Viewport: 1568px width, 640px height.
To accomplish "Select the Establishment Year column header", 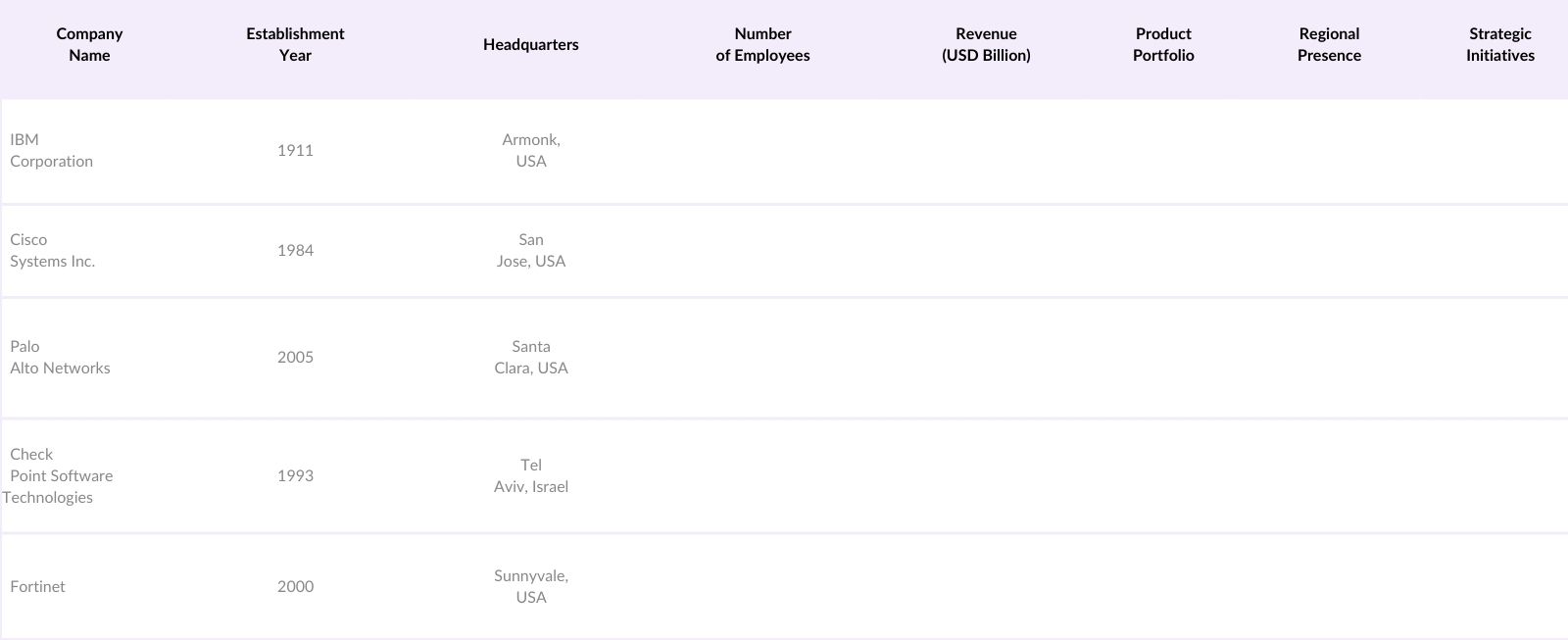I will pos(295,44).
